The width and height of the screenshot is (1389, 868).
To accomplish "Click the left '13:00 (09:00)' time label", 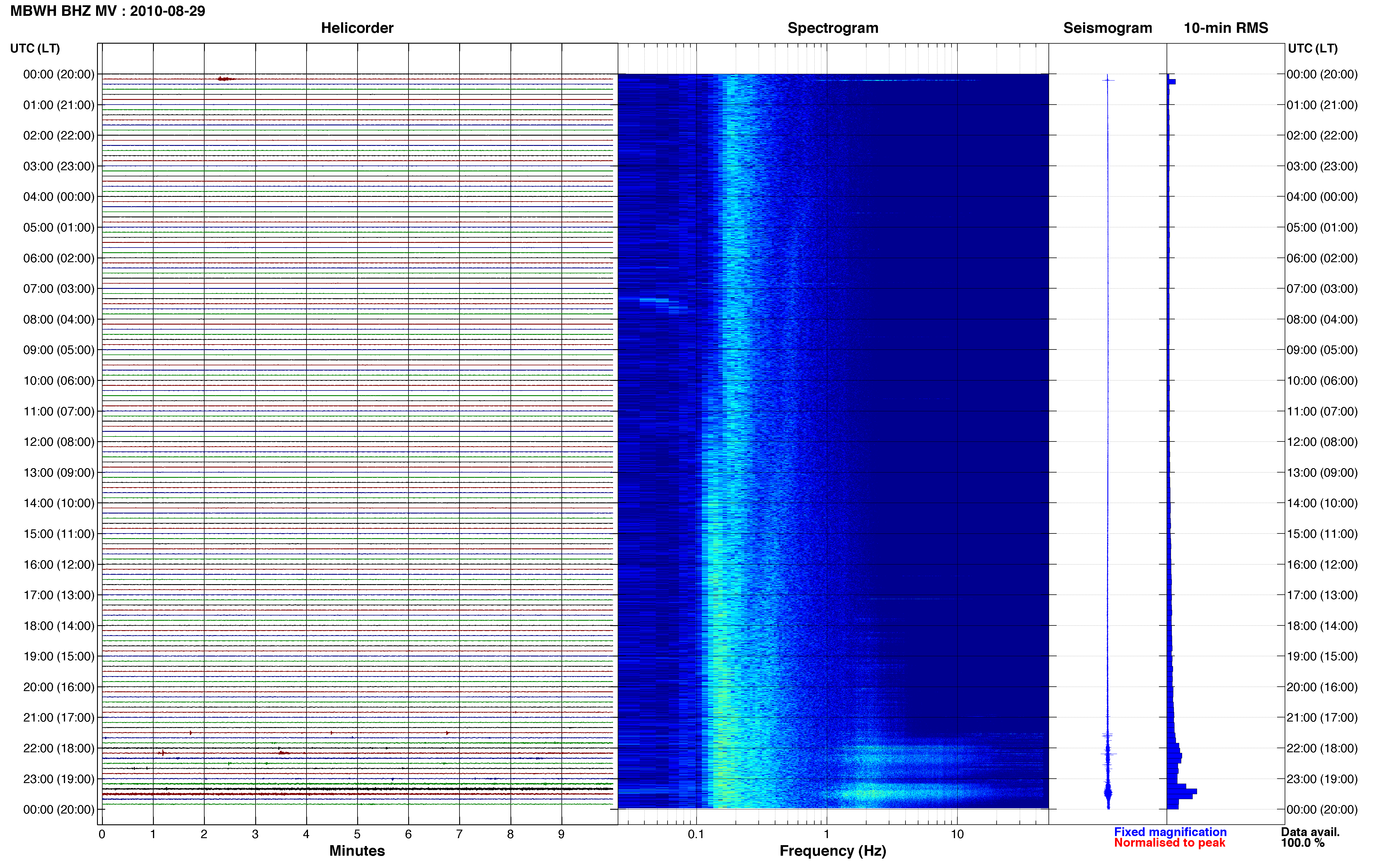I will click(59, 473).
